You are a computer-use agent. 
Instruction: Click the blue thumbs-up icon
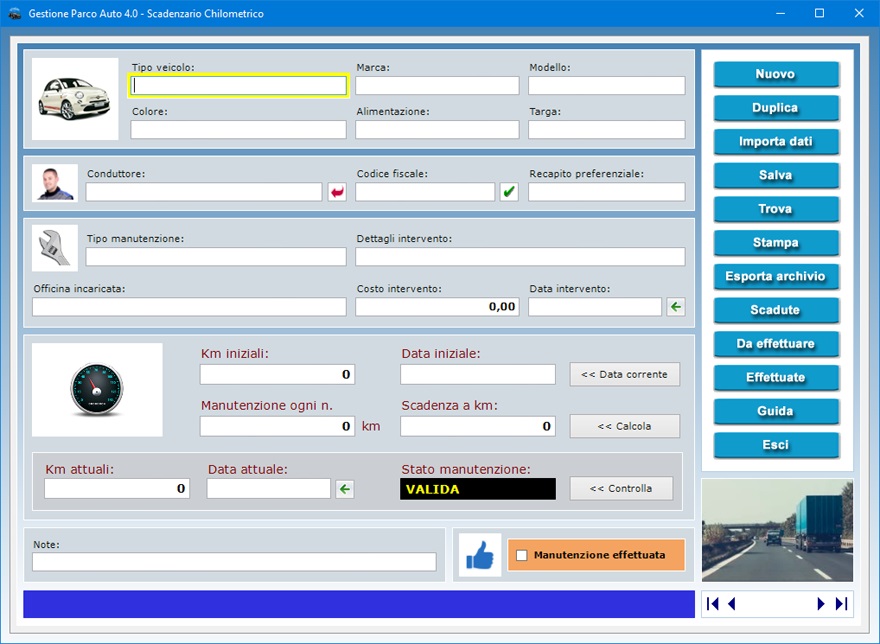click(480, 555)
